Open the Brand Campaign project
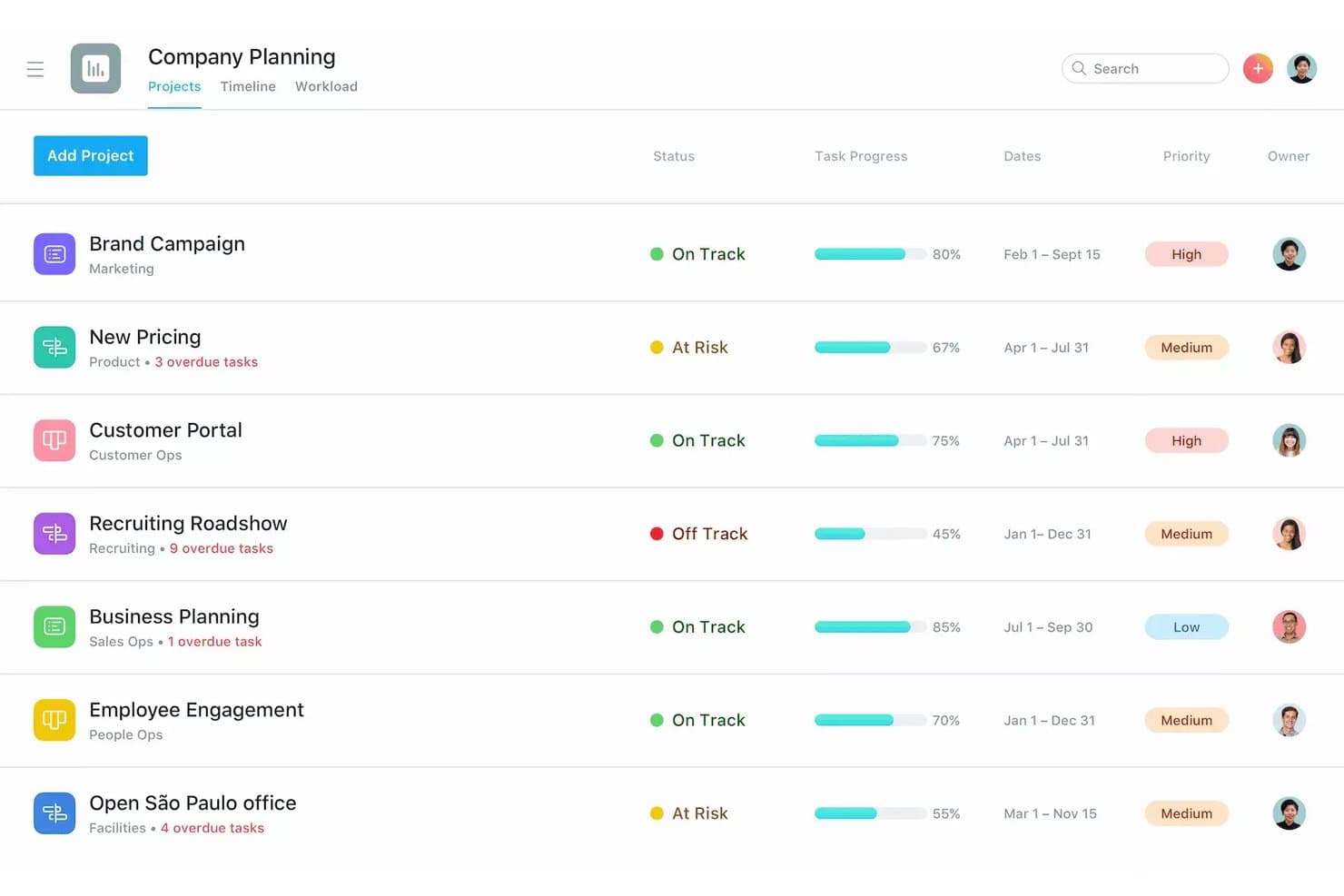Screen dimensions: 1344x896 coord(167,244)
